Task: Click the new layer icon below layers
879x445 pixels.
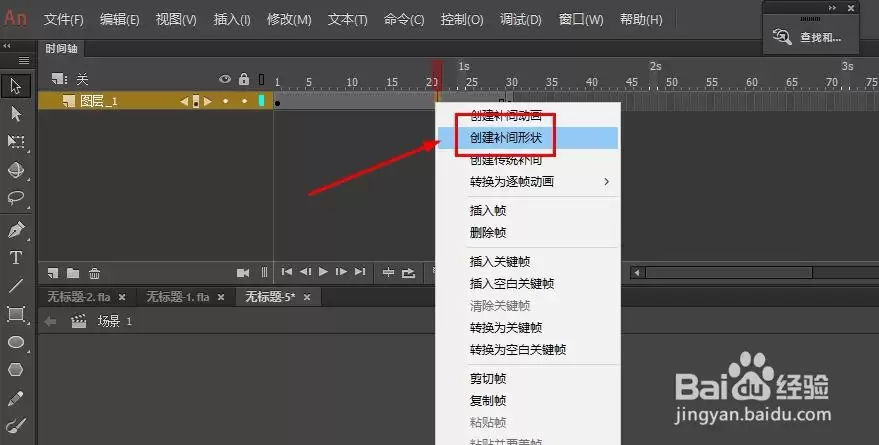Action: [53, 273]
